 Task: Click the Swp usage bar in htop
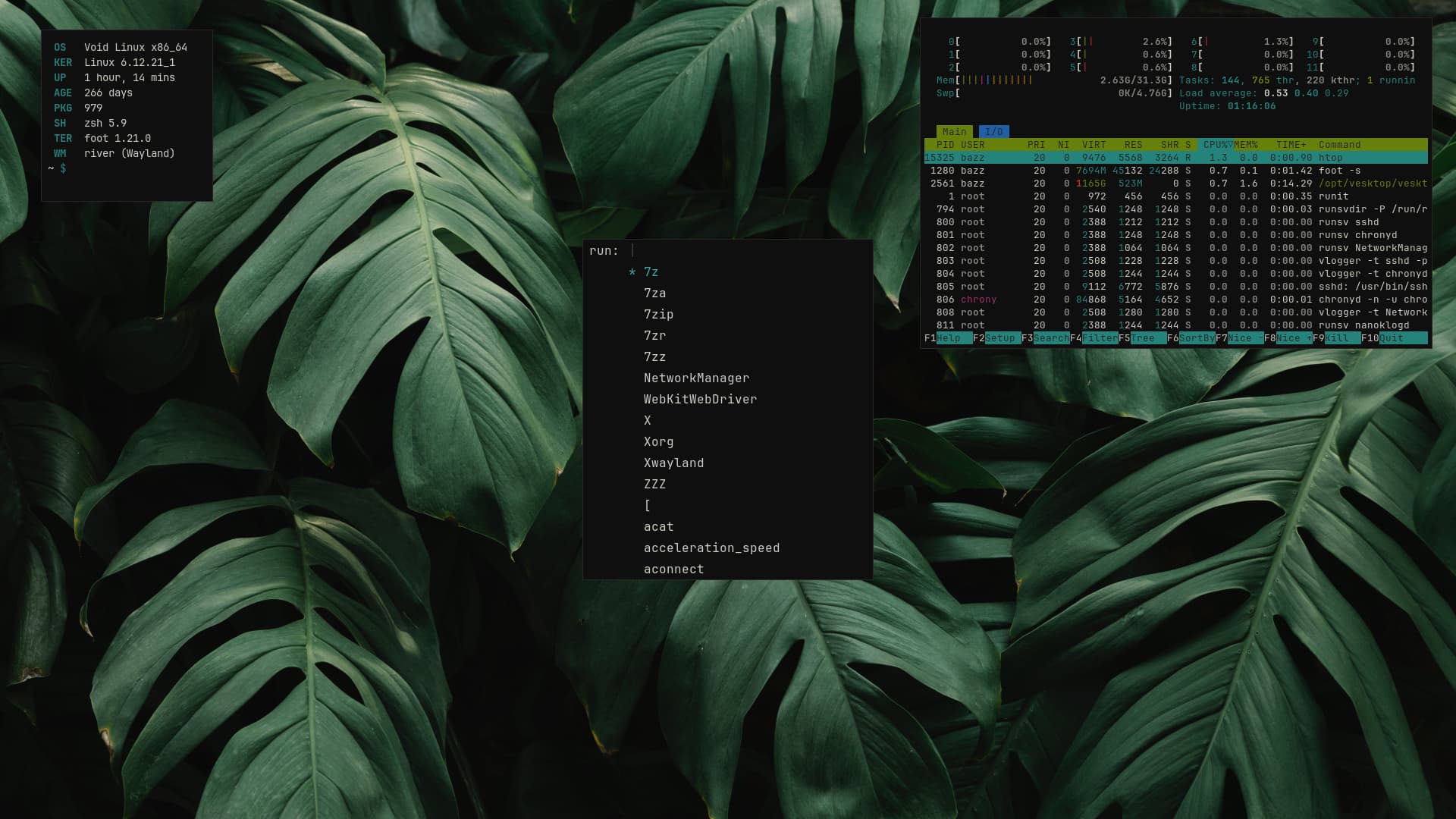point(1054,93)
